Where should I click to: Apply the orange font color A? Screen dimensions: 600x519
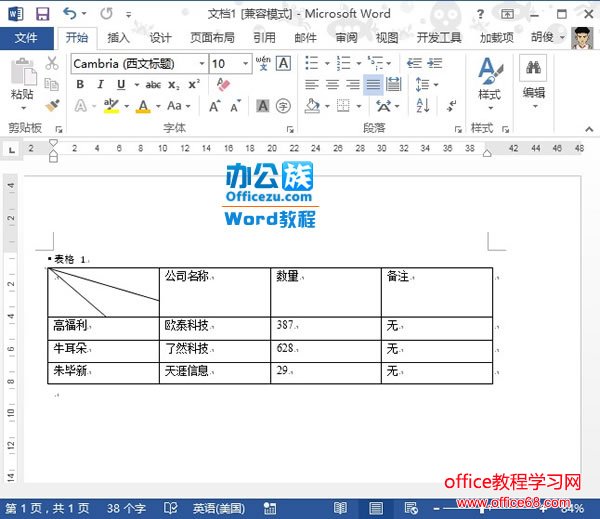143,106
